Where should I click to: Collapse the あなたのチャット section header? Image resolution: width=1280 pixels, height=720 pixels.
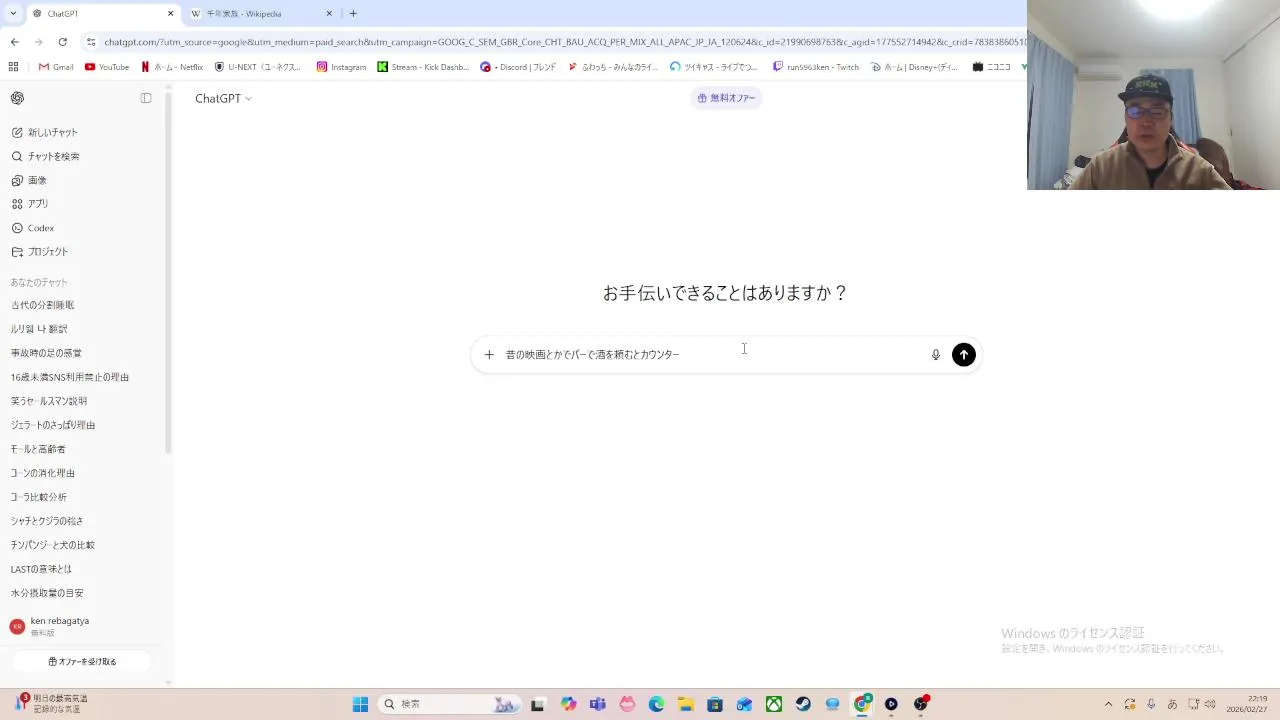(39, 283)
